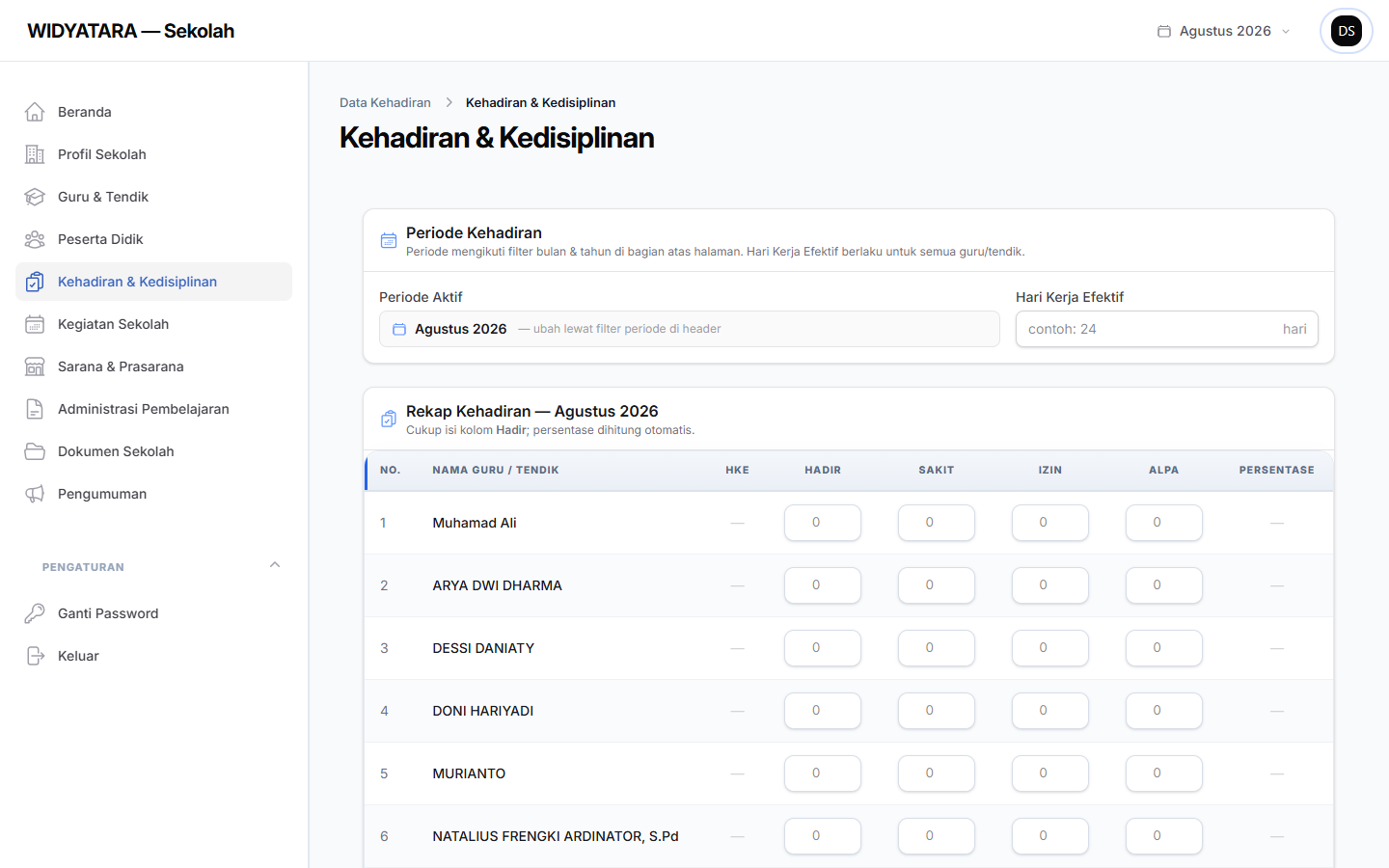The image size is (1389, 868).
Task: Collapse the Pengaturan section chevron
Action: [x=275, y=565]
